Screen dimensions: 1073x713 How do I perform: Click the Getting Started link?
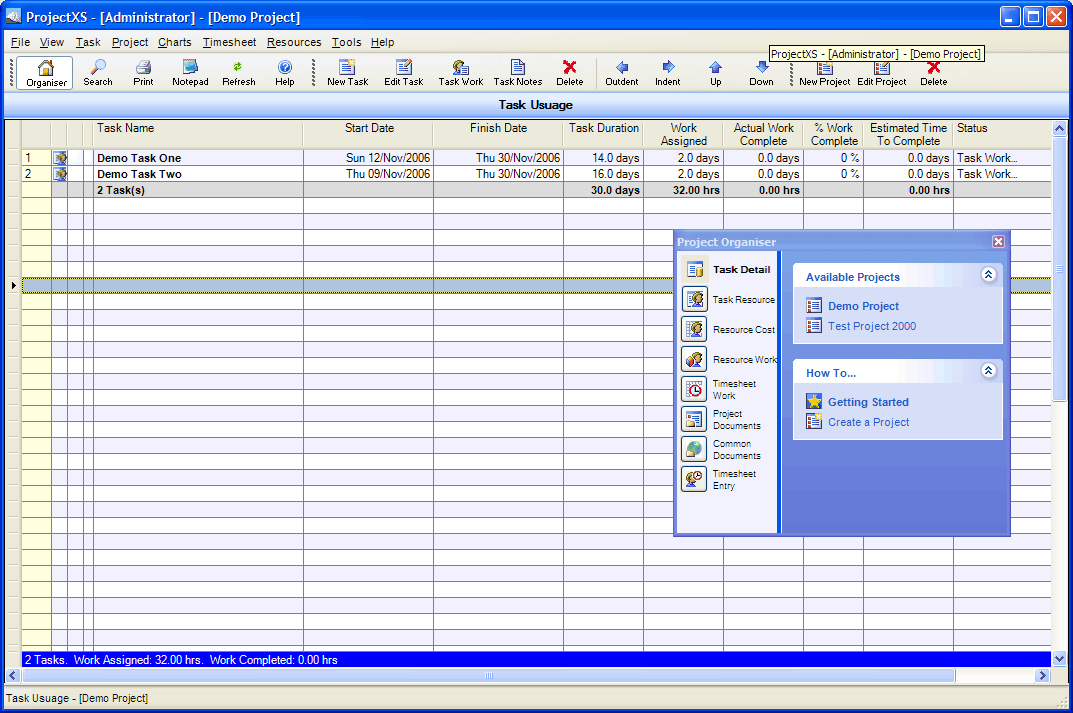coord(866,401)
